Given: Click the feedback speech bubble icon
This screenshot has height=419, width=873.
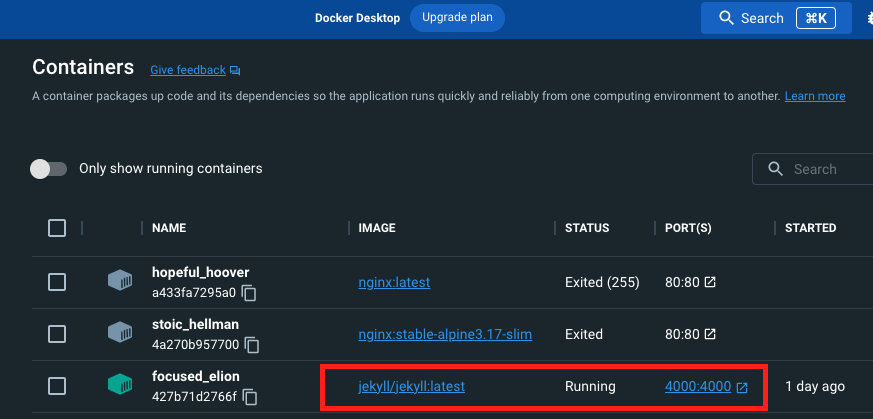Looking at the screenshot, I should (235, 71).
